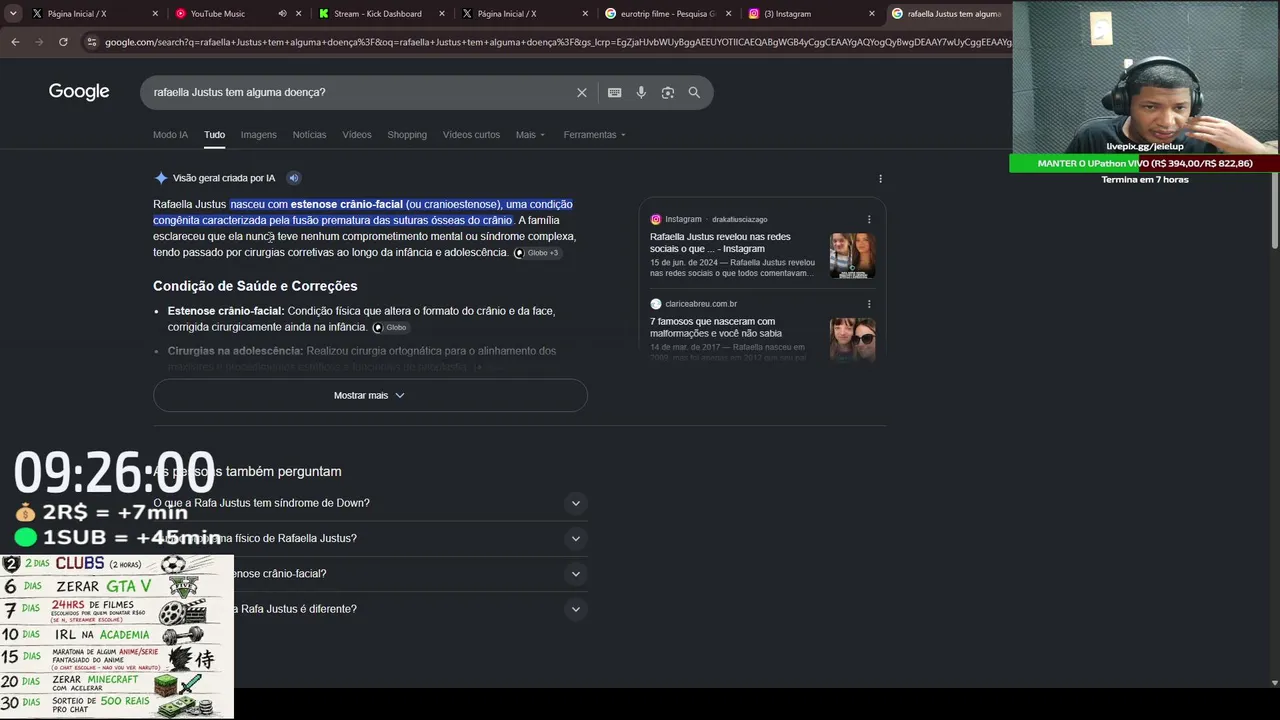Mute the YouTube Music tab audio

pyautogui.click(x=282, y=14)
